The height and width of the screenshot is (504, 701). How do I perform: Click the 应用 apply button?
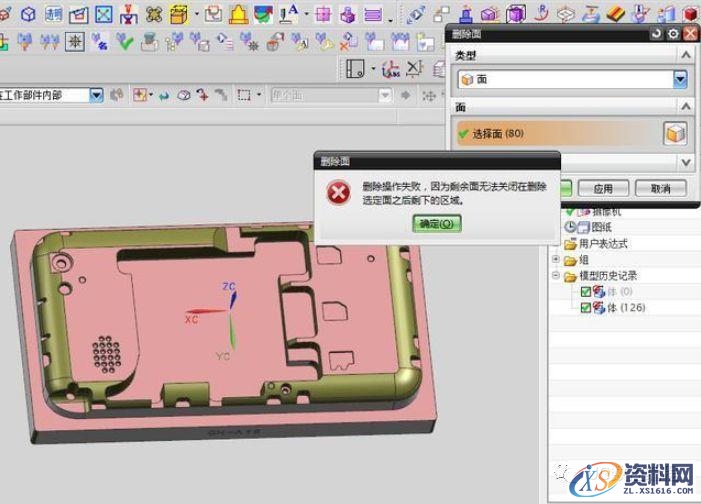[x=602, y=188]
